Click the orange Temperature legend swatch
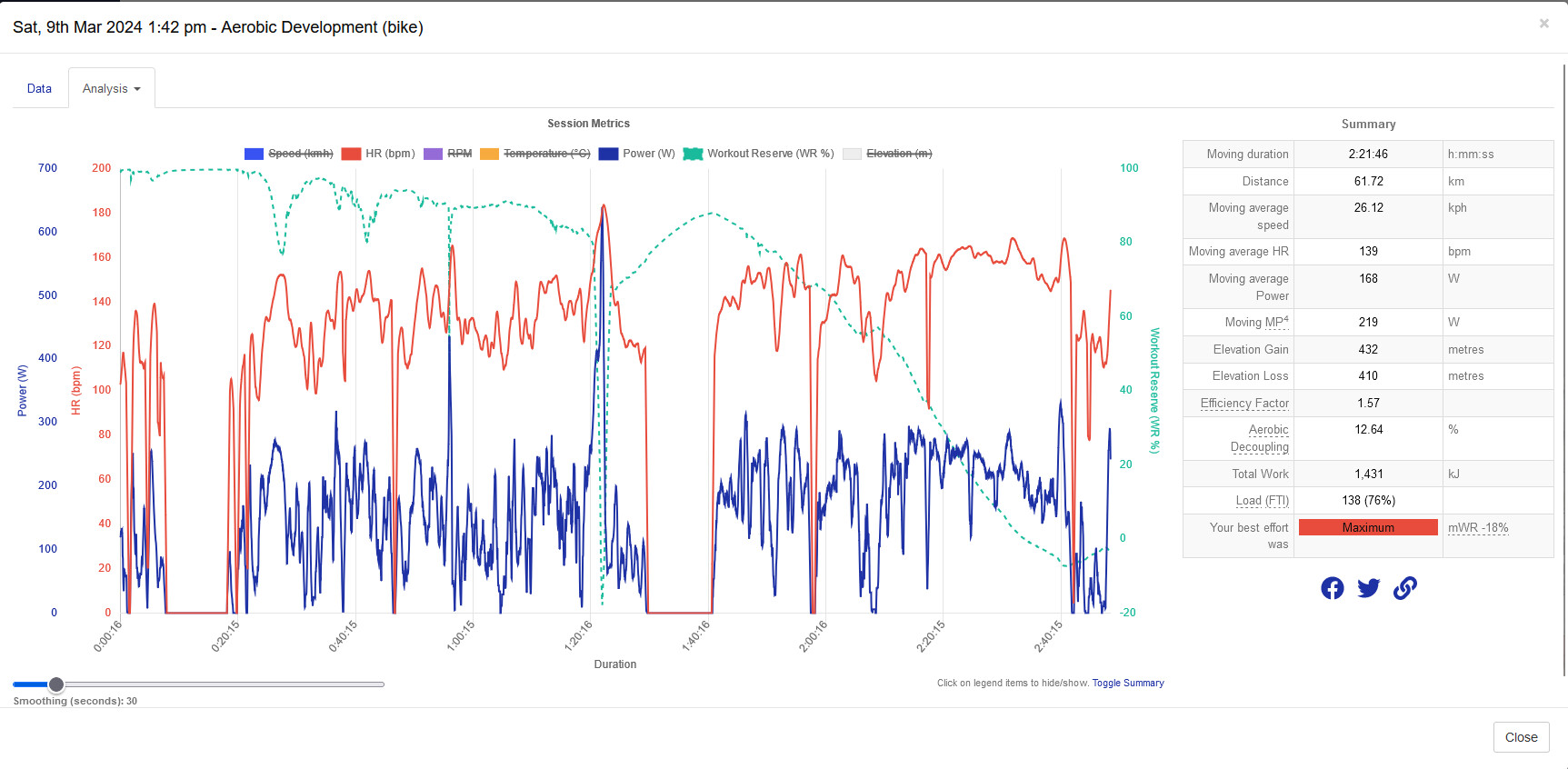Viewport: 1568px width, 769px height. point(489,154)
